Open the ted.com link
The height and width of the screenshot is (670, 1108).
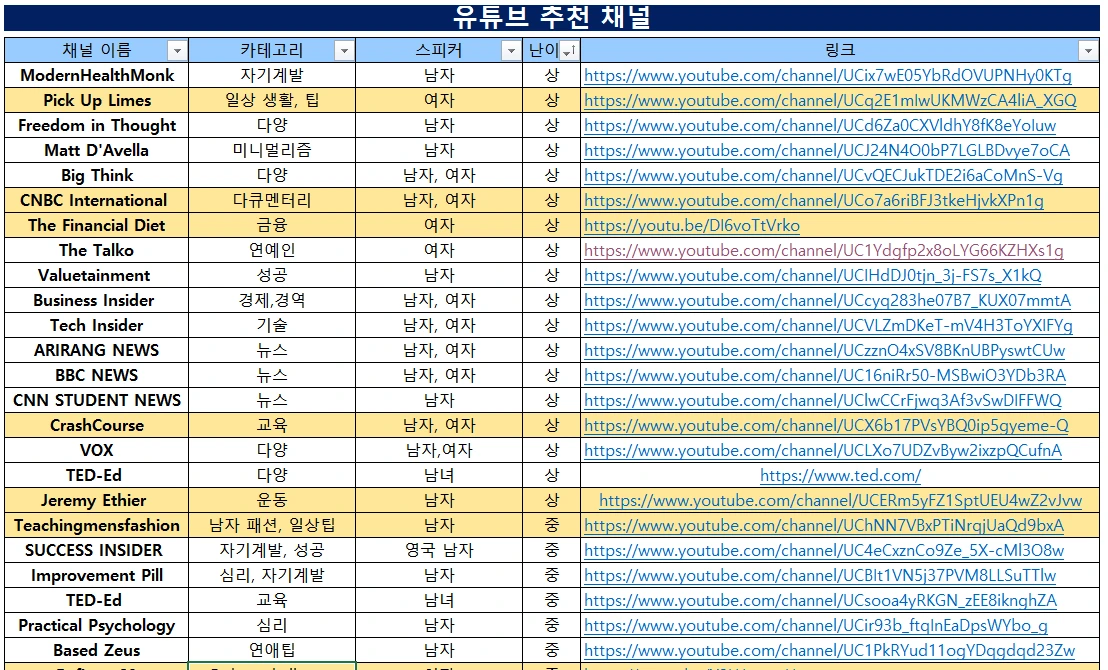click(840, 476)
